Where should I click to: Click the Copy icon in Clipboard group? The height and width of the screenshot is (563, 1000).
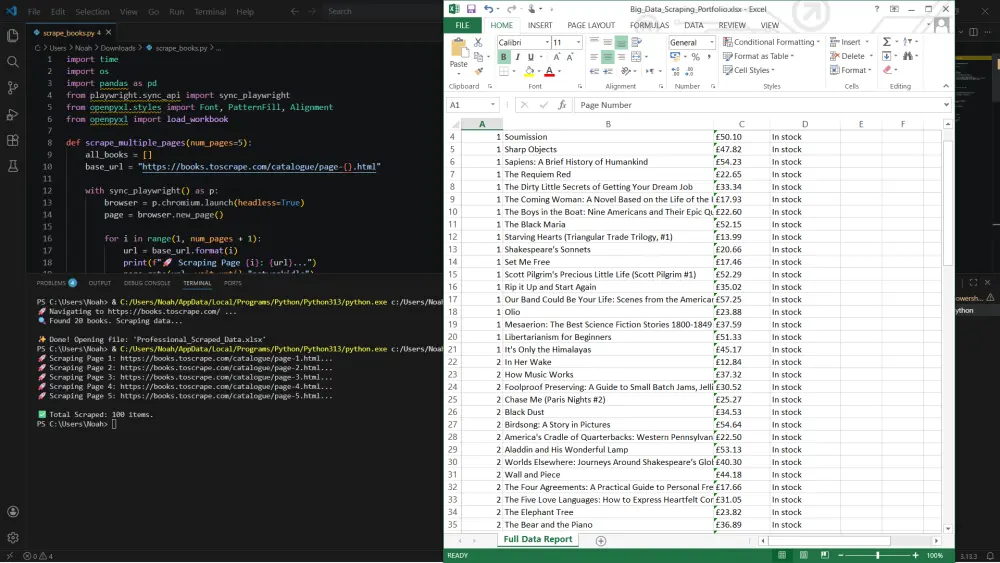tap(478, 57)
